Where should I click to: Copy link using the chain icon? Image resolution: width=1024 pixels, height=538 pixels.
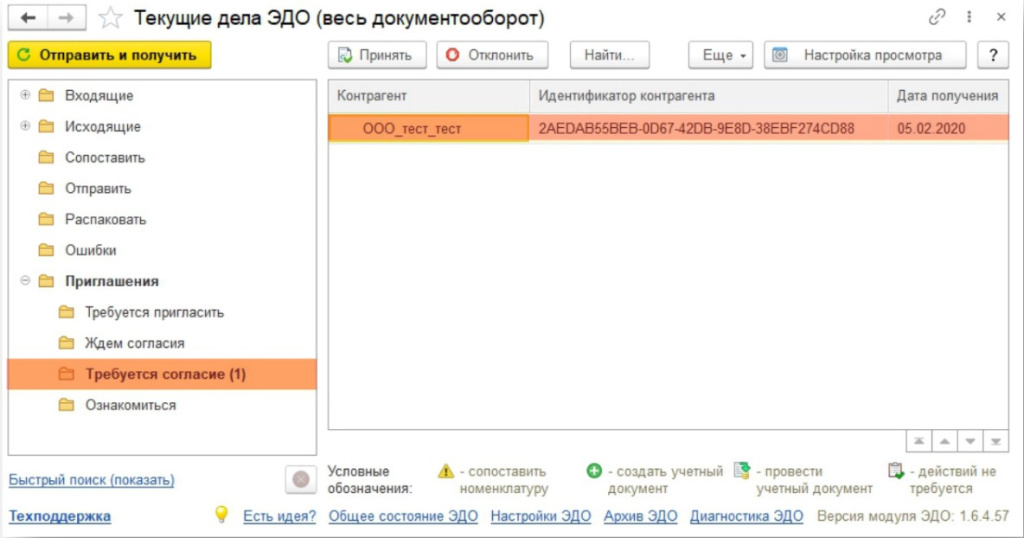937,18
